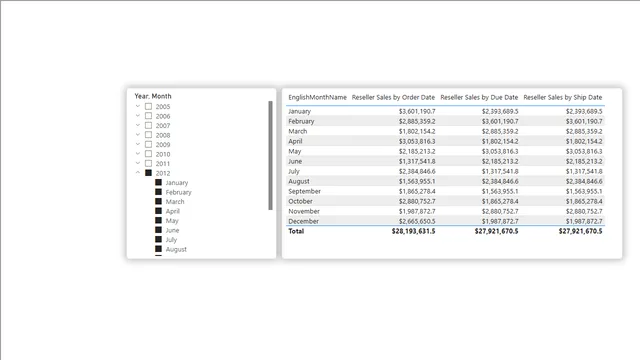Uncheck the August month checkbox
Image resolution: width=640 pixels, height=360 pixels.
pos(158,249)
